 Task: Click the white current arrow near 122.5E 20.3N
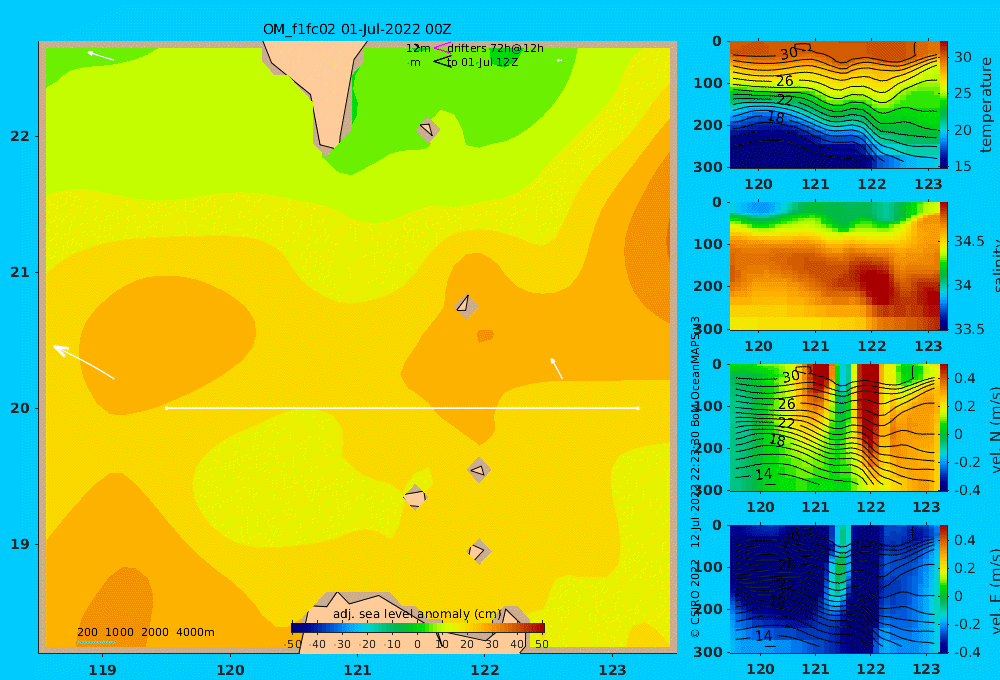[556, 368]
